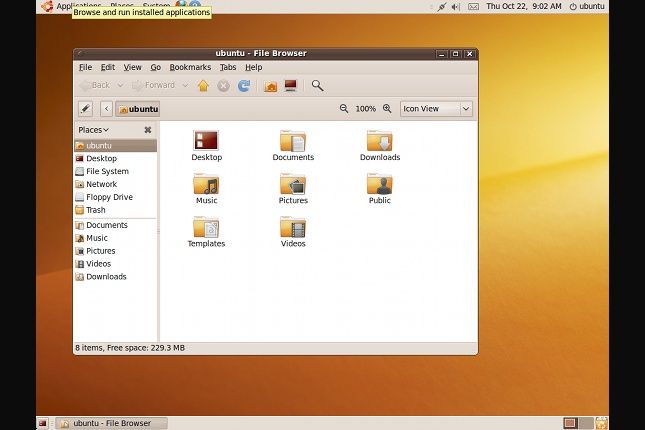Click the 100% zoom level label
Viewport: 645px width, 430px height.
coord(365,109)
